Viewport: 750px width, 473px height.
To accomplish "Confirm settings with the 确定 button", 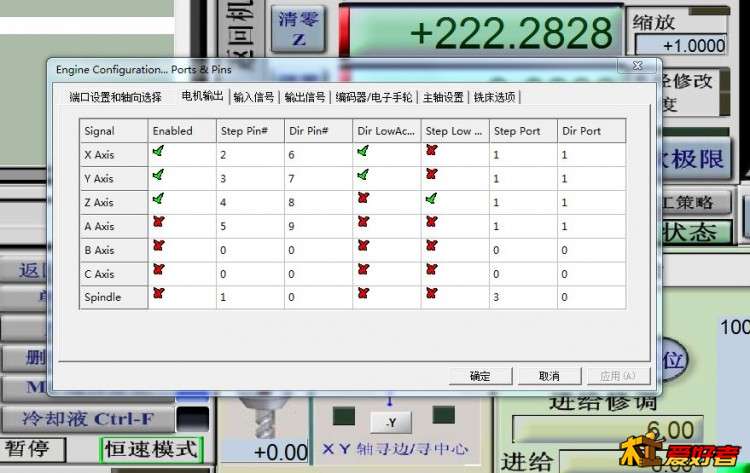I will pyautogui.click(x=480, y=376).
